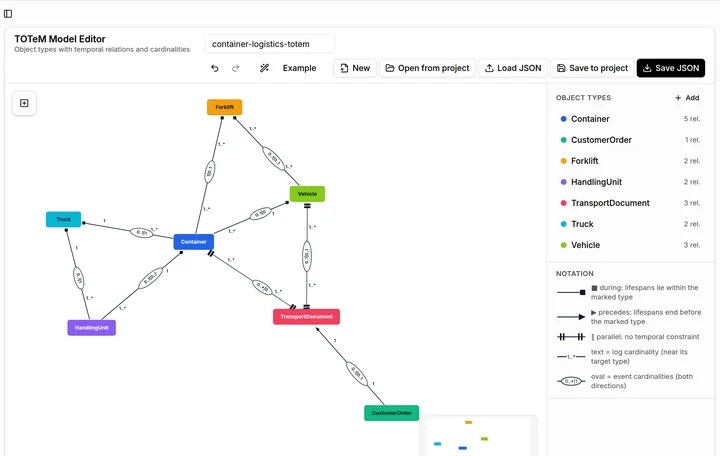
Task: Click the magic wand auto-layout icon
Action: (x=264, y=68)
